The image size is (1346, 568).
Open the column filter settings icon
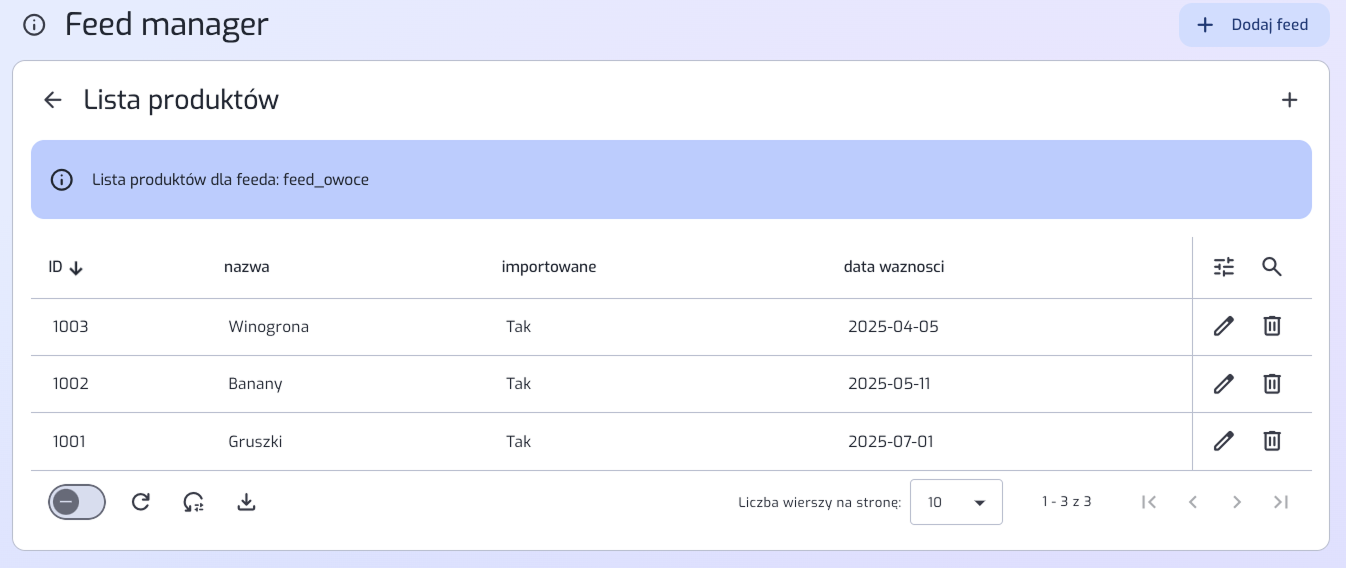(1224, 267)
